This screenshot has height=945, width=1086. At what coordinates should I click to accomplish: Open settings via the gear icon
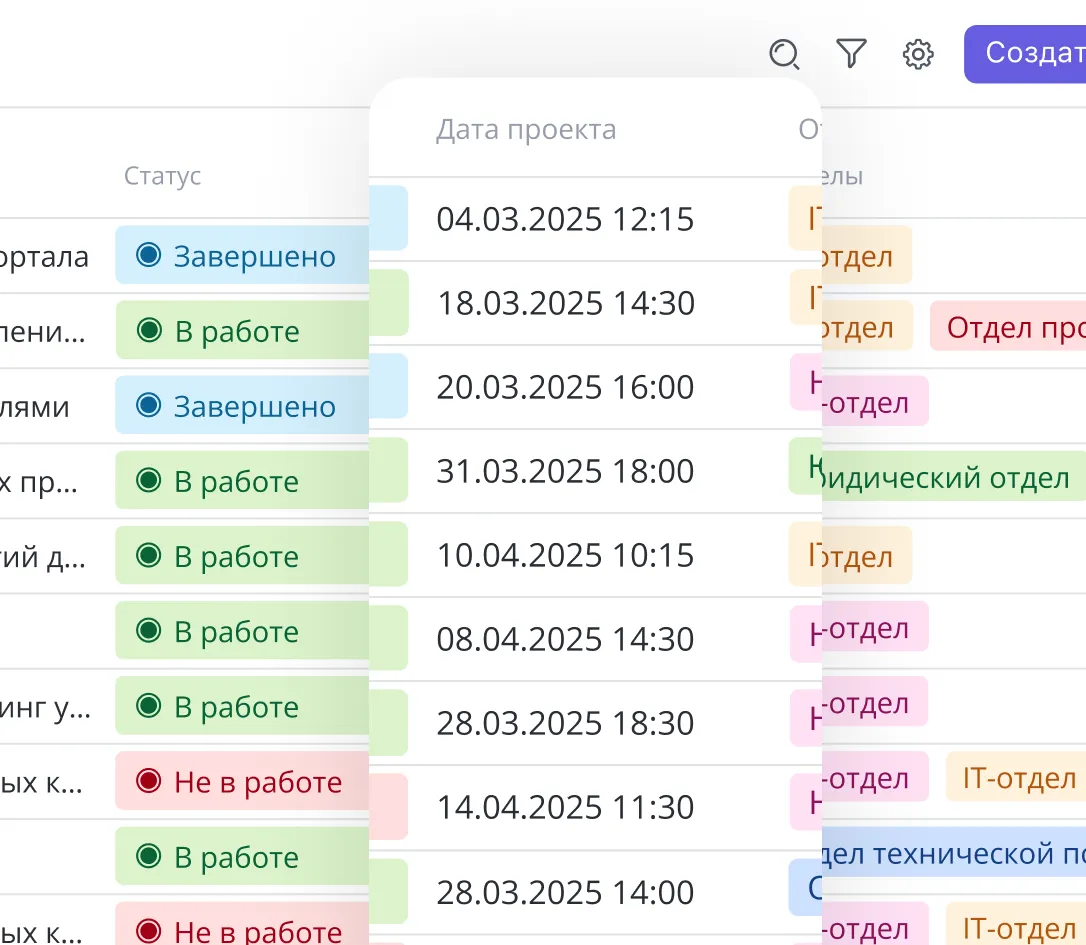pyautogui.click(x=918, y=54)
